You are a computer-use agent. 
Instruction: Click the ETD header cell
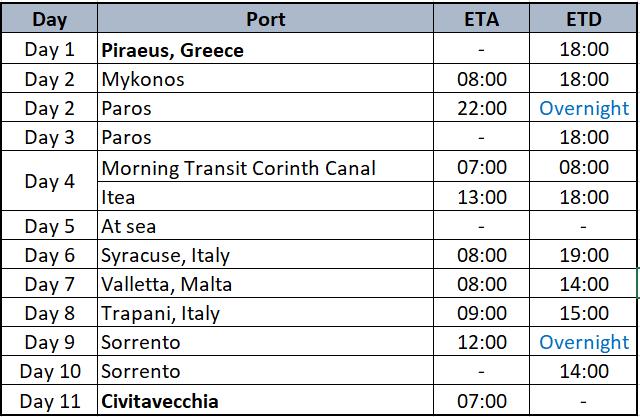pos(583,19)
